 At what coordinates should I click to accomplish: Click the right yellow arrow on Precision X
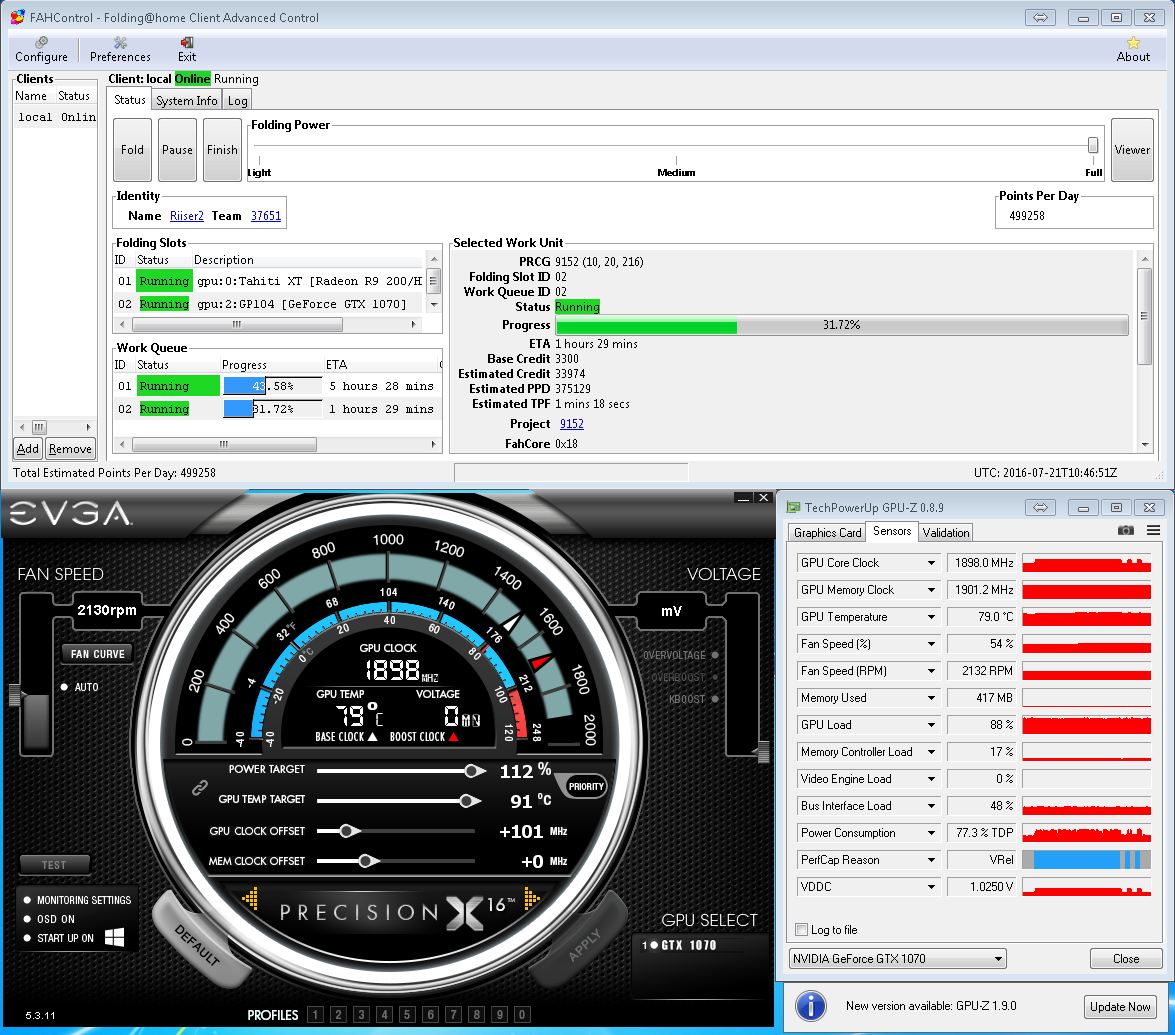pos(531,898)
